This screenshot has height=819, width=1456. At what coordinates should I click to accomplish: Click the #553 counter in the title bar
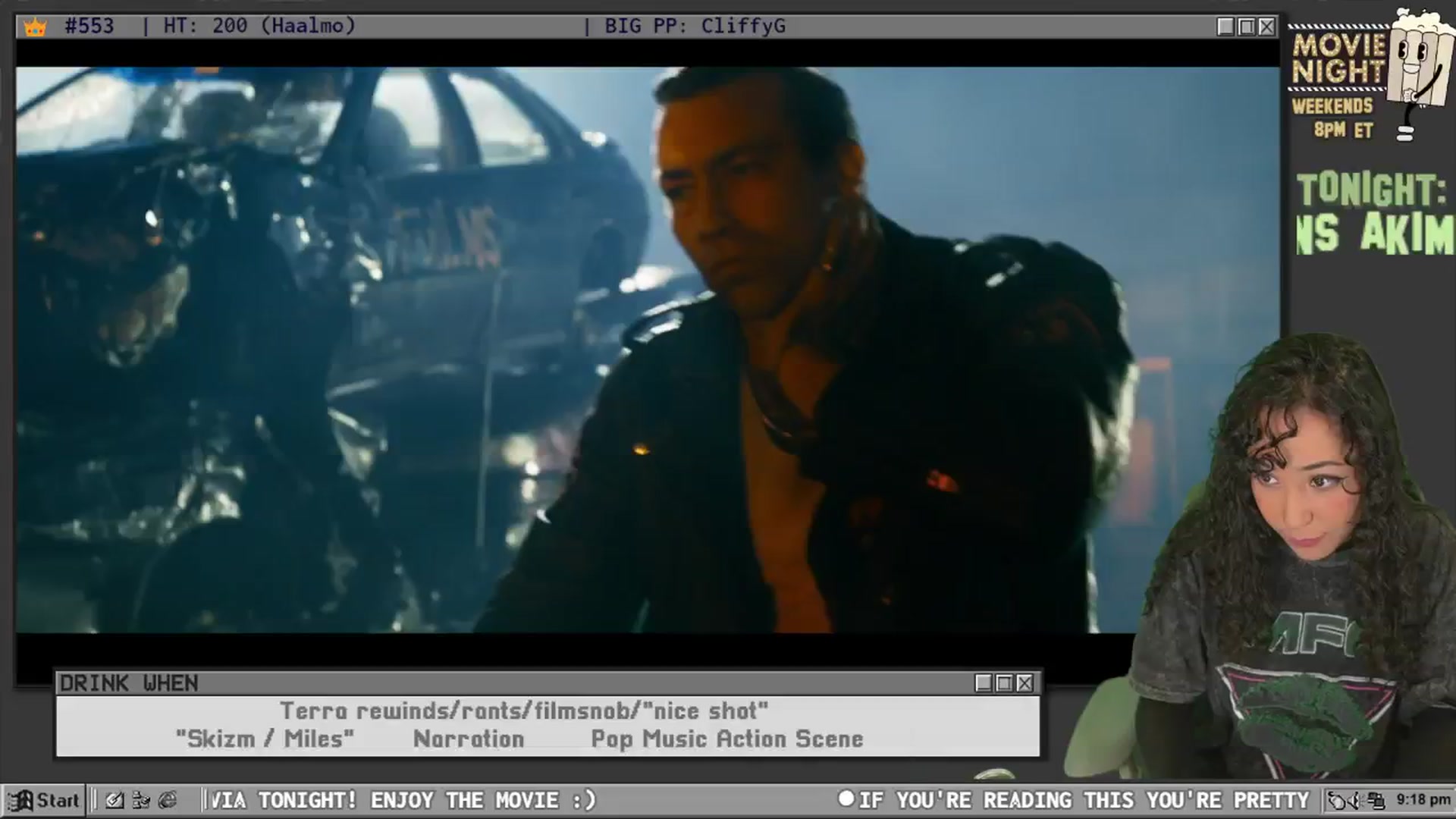pos(89,26)
